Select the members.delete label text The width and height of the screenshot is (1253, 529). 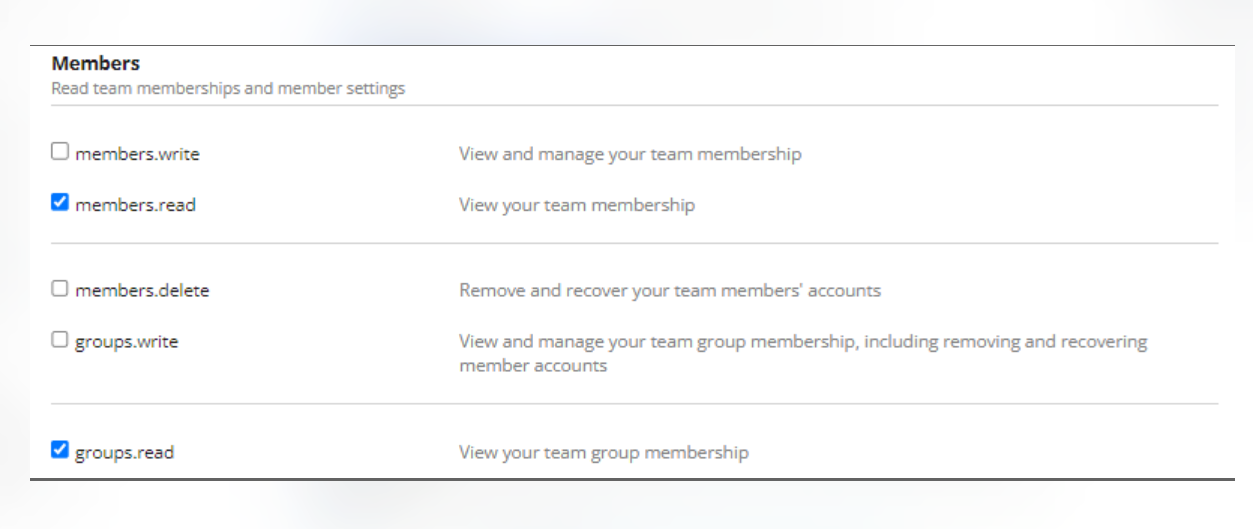click(142, 291)
